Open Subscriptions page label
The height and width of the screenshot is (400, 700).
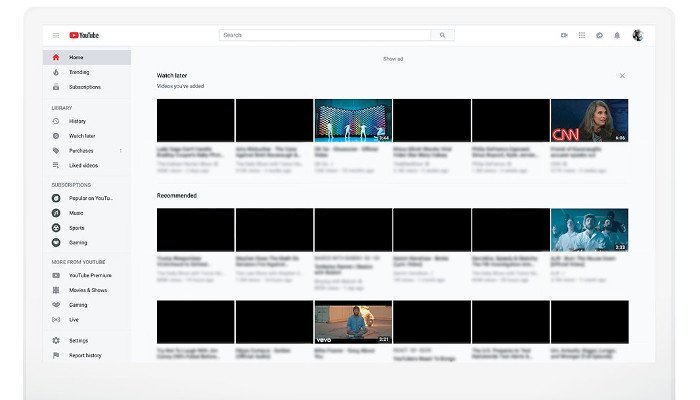85,87
